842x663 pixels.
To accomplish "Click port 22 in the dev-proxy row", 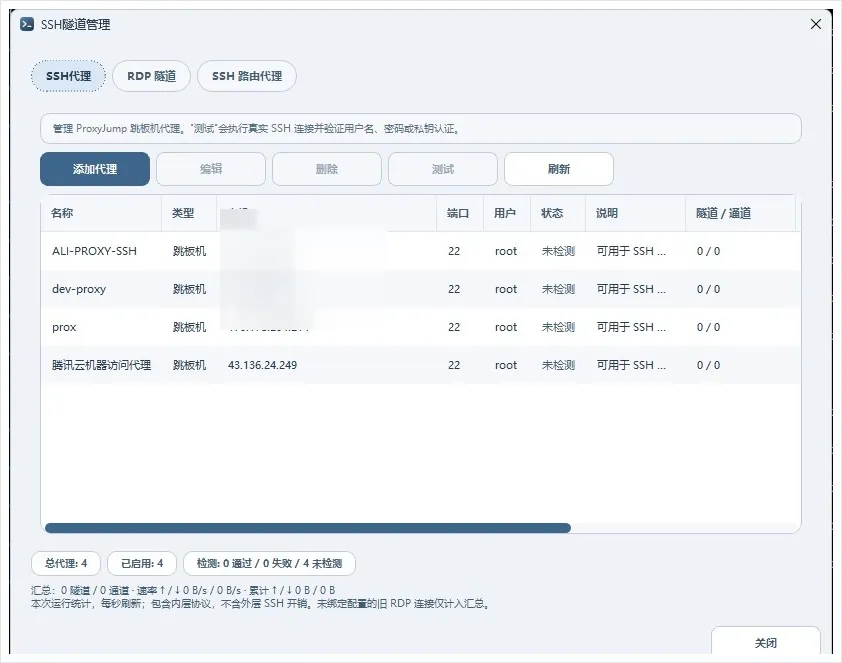I will (454, 289).
